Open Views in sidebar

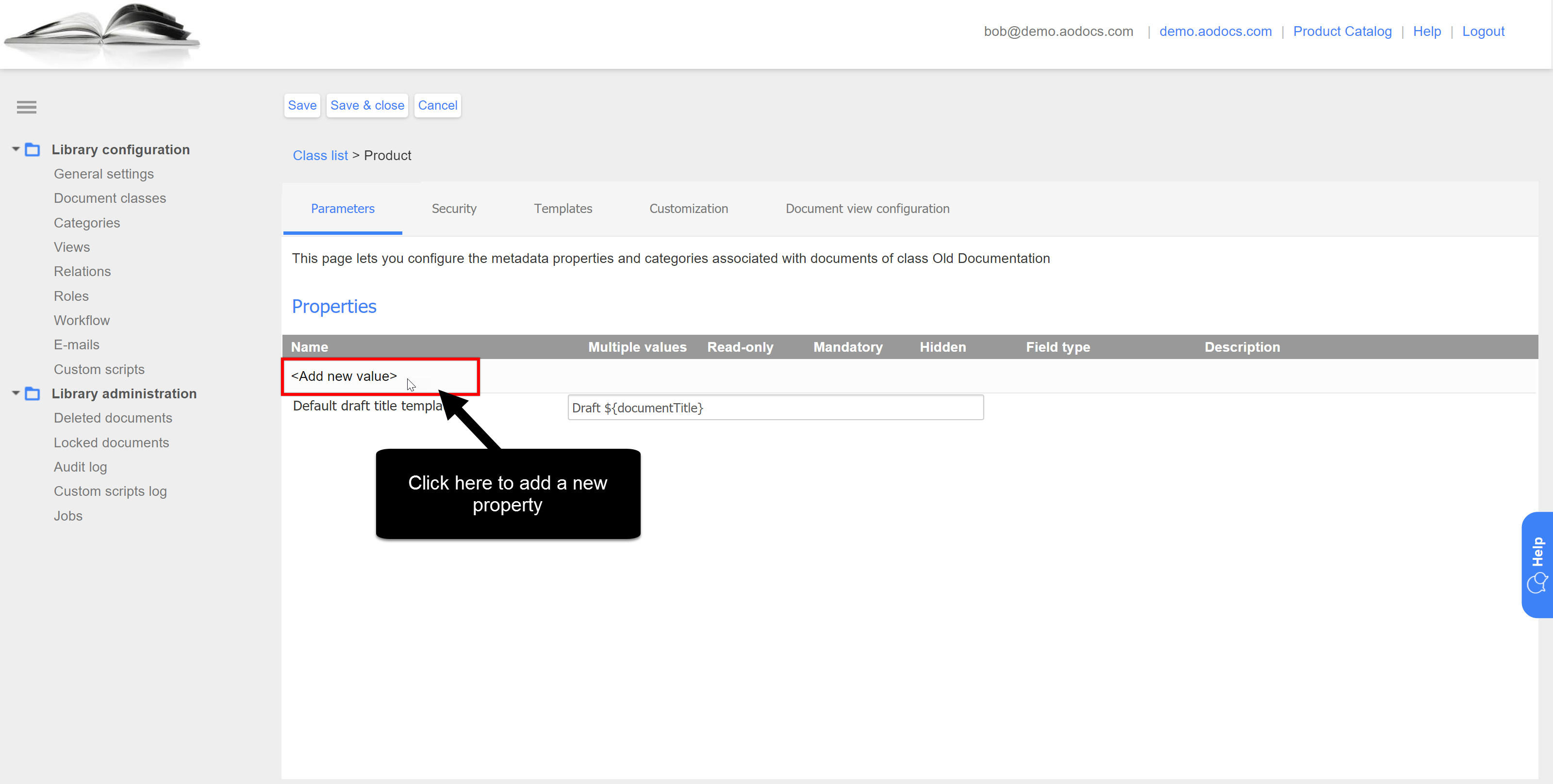(72, 247)
